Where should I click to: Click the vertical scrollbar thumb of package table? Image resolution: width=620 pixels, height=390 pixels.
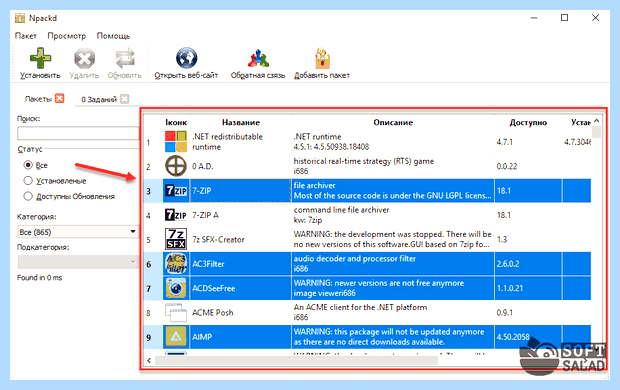[597, 132]
